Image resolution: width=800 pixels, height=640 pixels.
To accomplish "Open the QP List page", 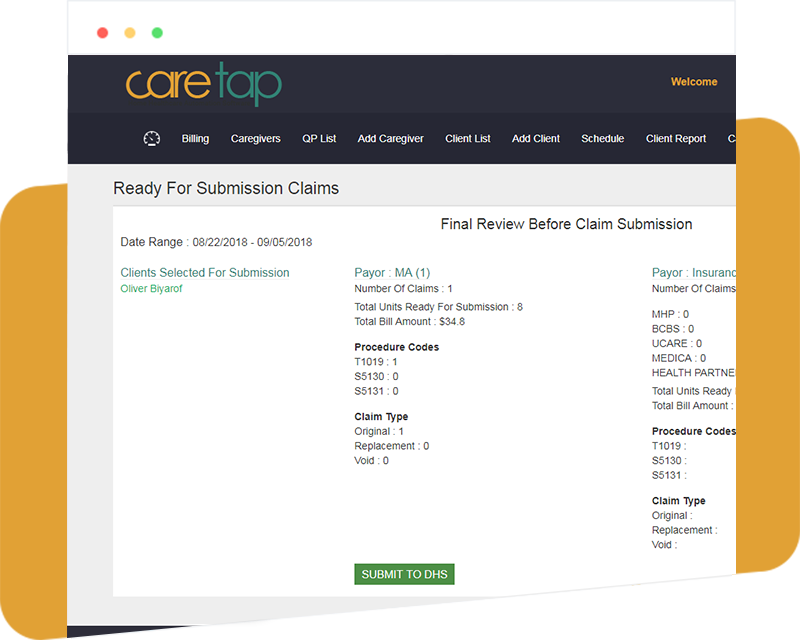I will 319,139.
